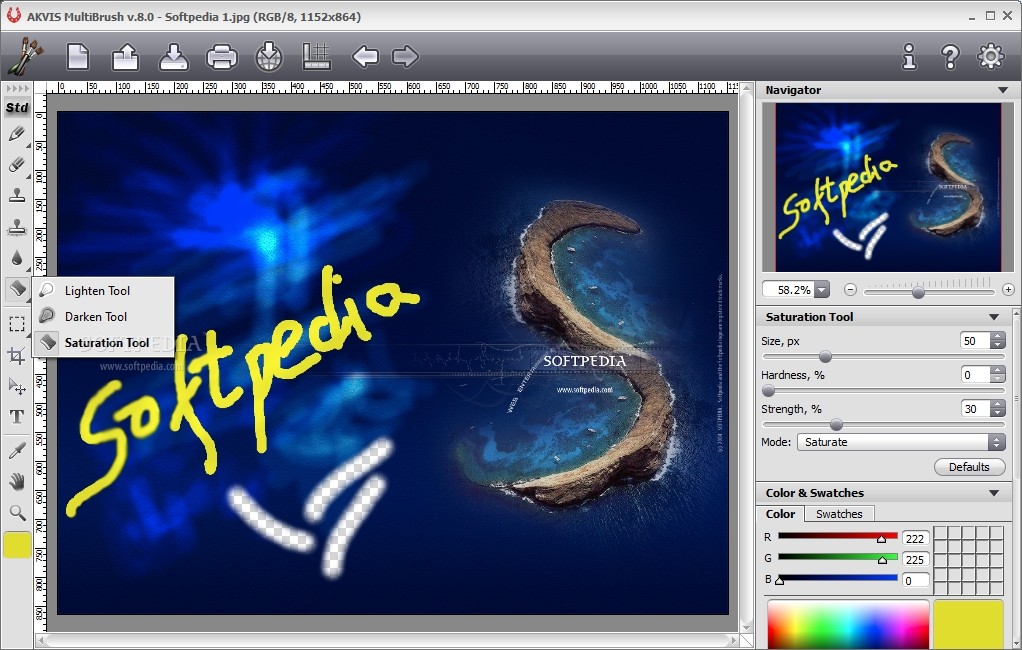Click the Defaults button

(x=969, y=467)
